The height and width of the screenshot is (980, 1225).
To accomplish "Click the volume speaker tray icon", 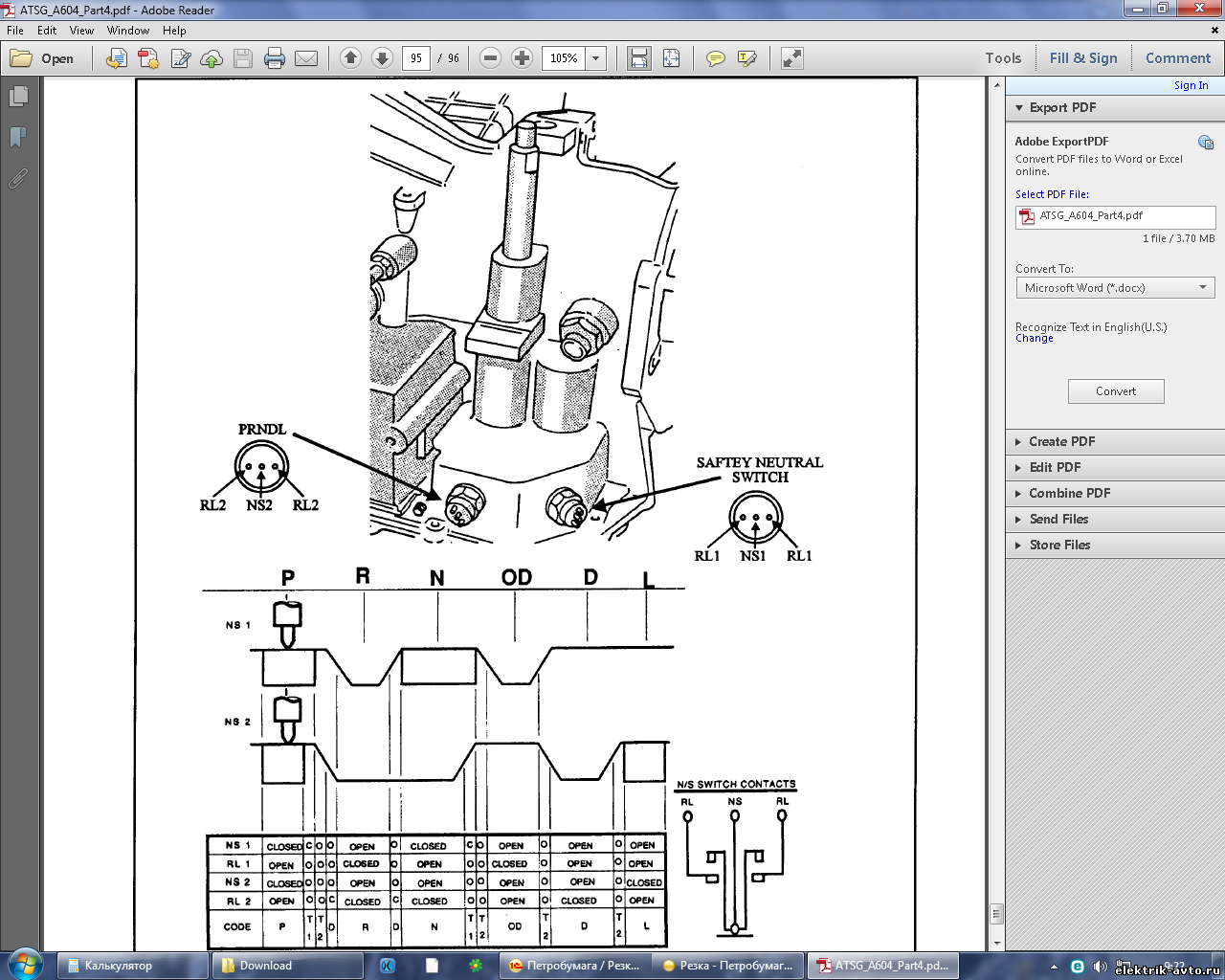I will tap(1100, 967).
